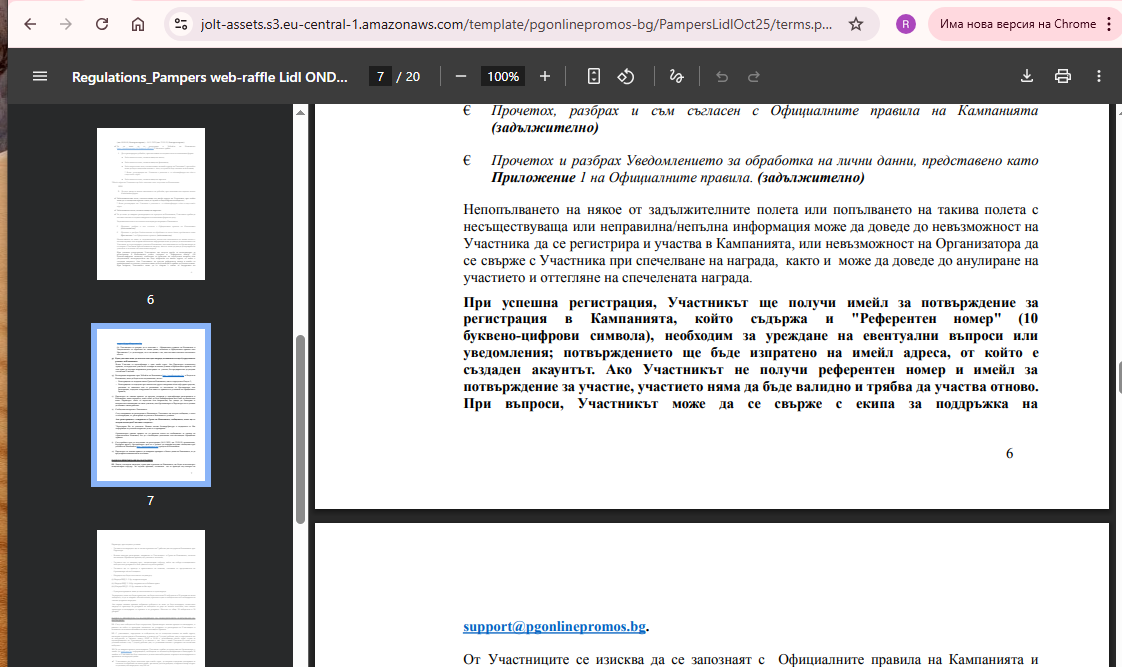This screenshot has width=1122, height=667.
Task: Click the thumbnail panel scrollbar
Action: coord(300,430)
